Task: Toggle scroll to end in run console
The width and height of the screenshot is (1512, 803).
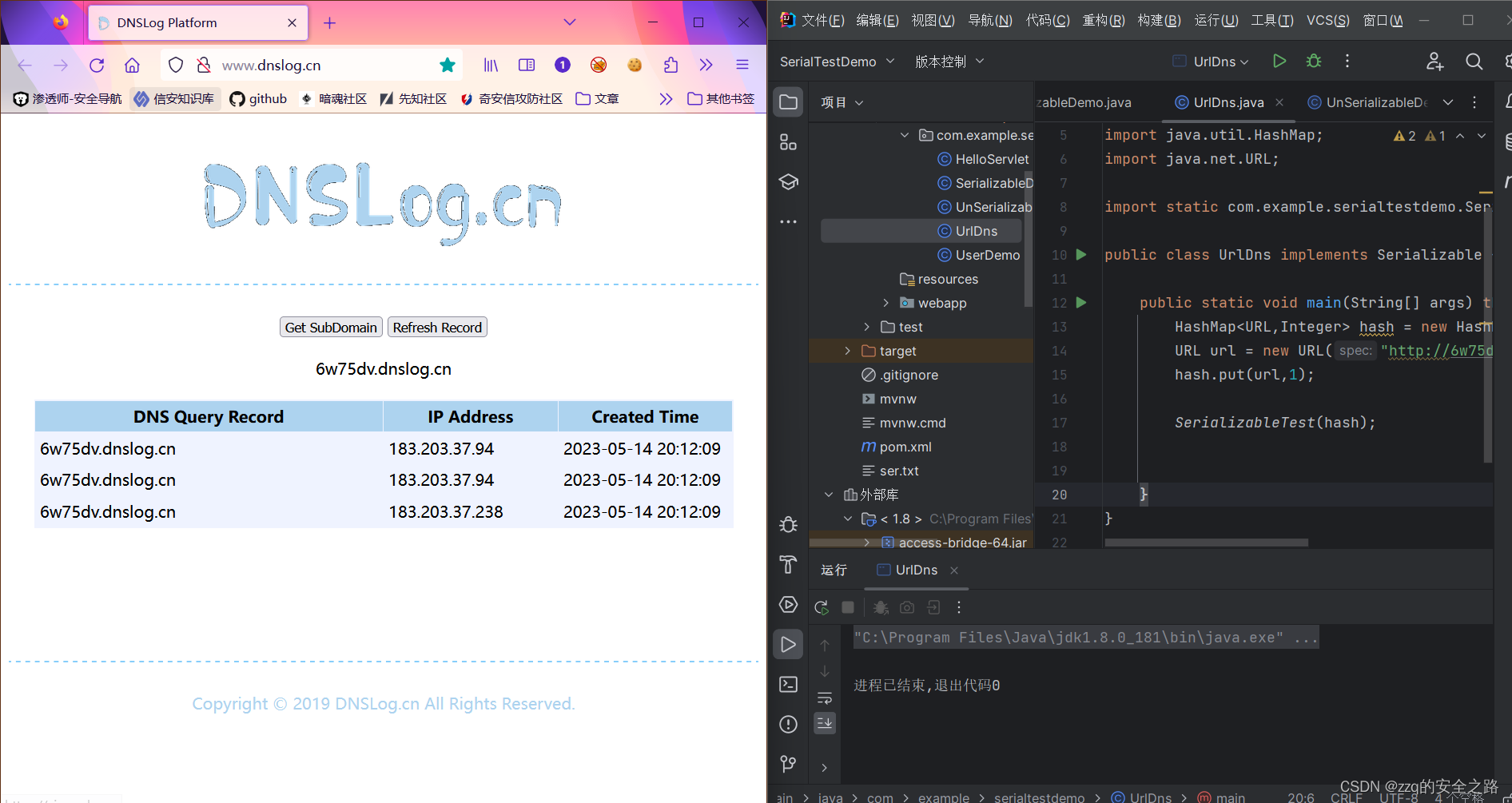Action: coord(825,723)
